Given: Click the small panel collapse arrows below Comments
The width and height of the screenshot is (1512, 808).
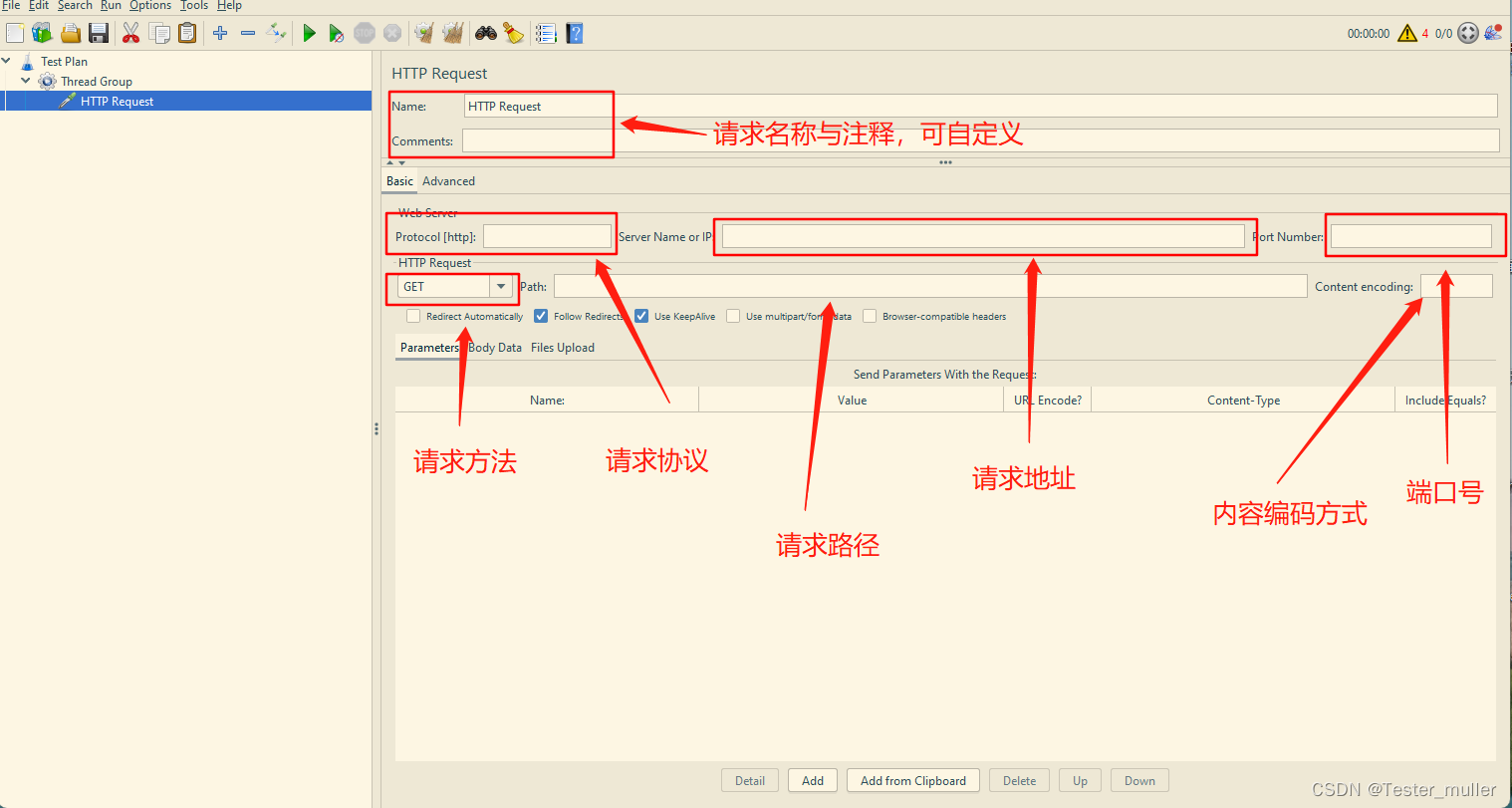Looking at the screenshot, I should pos(396,162).
